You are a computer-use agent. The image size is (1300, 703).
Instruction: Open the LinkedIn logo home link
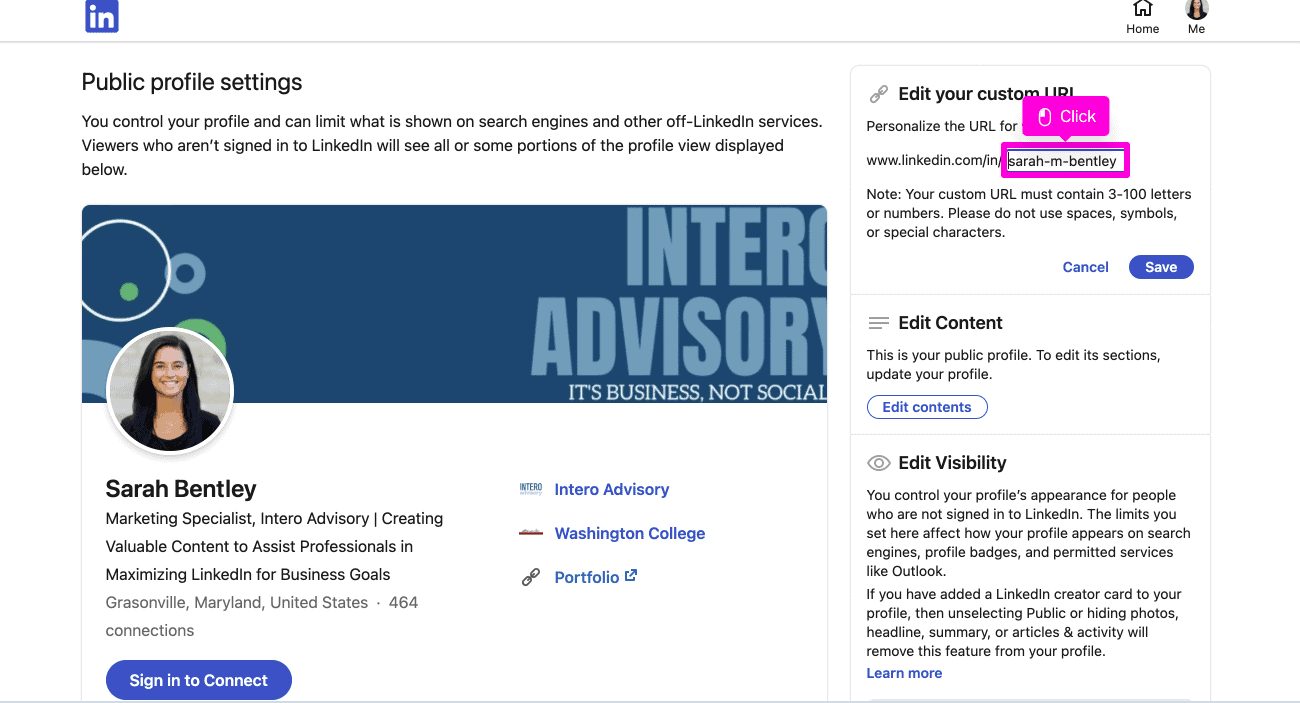tap(102, 16)
